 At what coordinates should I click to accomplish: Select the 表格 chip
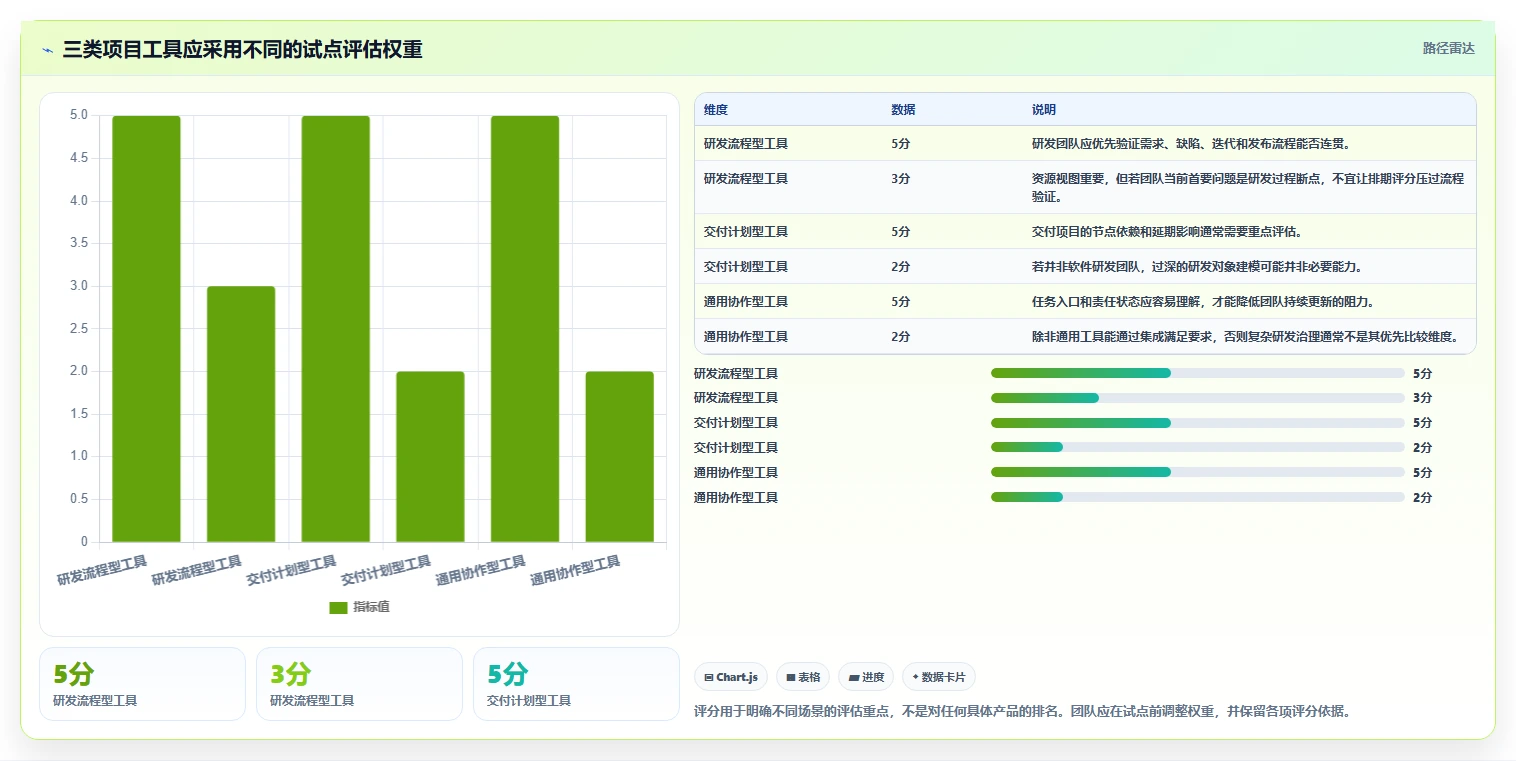pyautogui.click(x=803, y=677)
